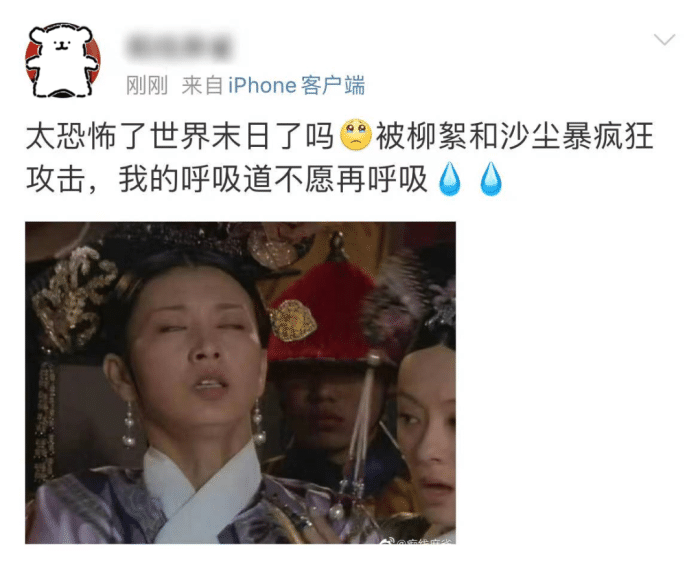
Task: Click the white collar in the image
Action: click(x=201, y=491)
